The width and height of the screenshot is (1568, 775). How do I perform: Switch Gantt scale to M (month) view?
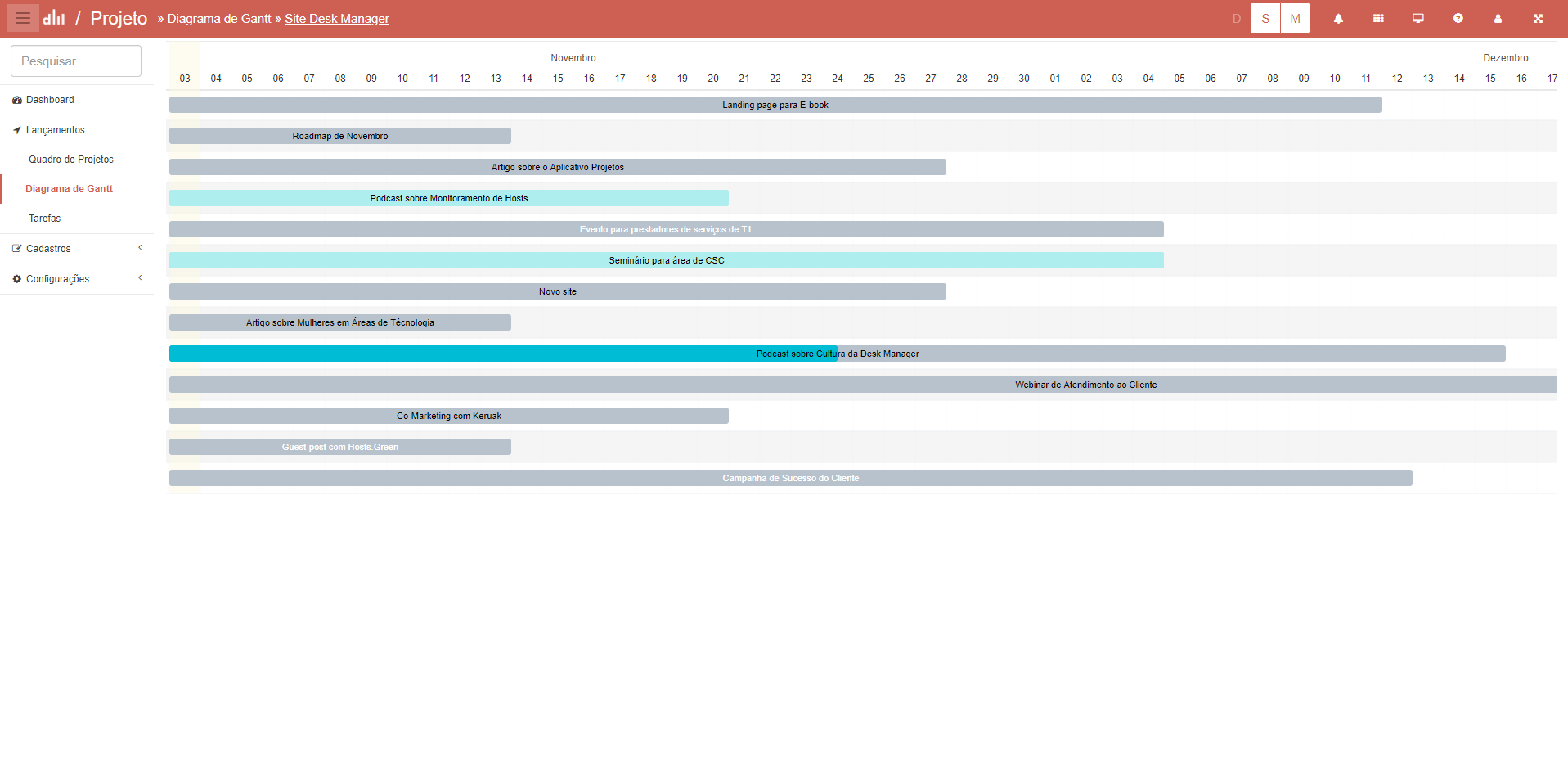coord(1295,18)
